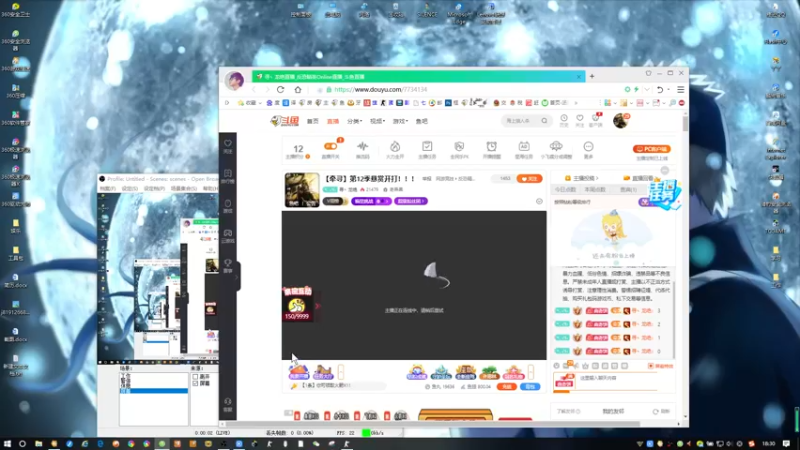The image size is (800, 450).
Task: Click the chat message input box
Action: point(617,379)
